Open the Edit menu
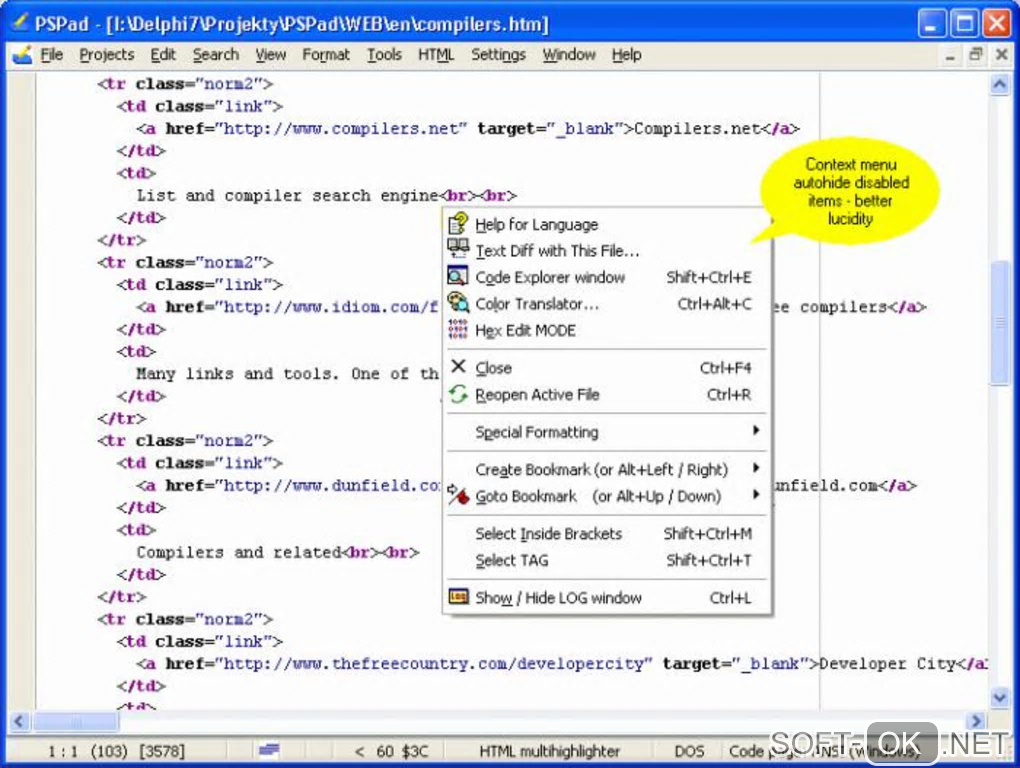This screenshot has height=768, width=1020. point(163,55)
